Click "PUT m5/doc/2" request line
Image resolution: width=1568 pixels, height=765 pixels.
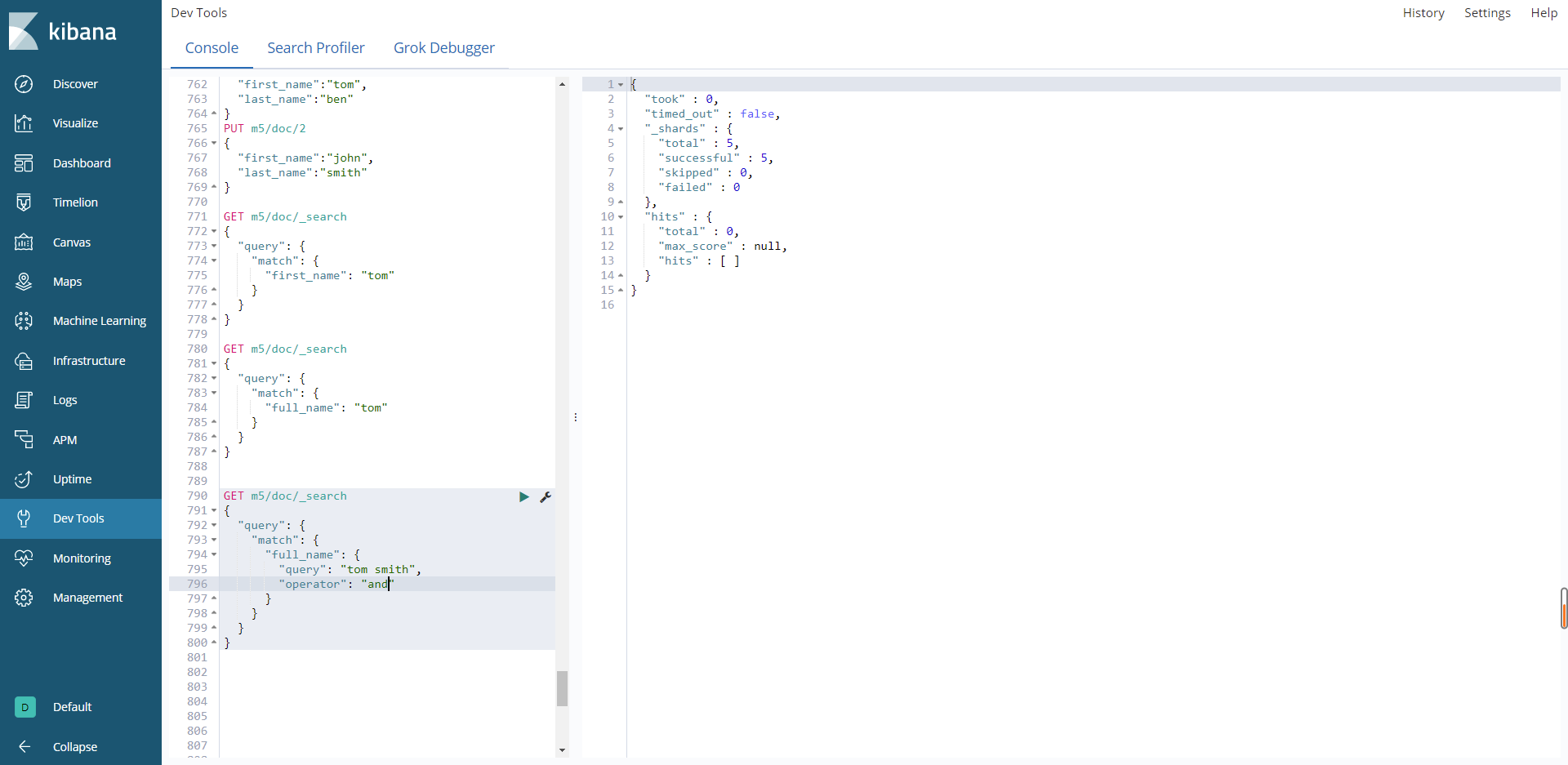click(x=265, y=128)
